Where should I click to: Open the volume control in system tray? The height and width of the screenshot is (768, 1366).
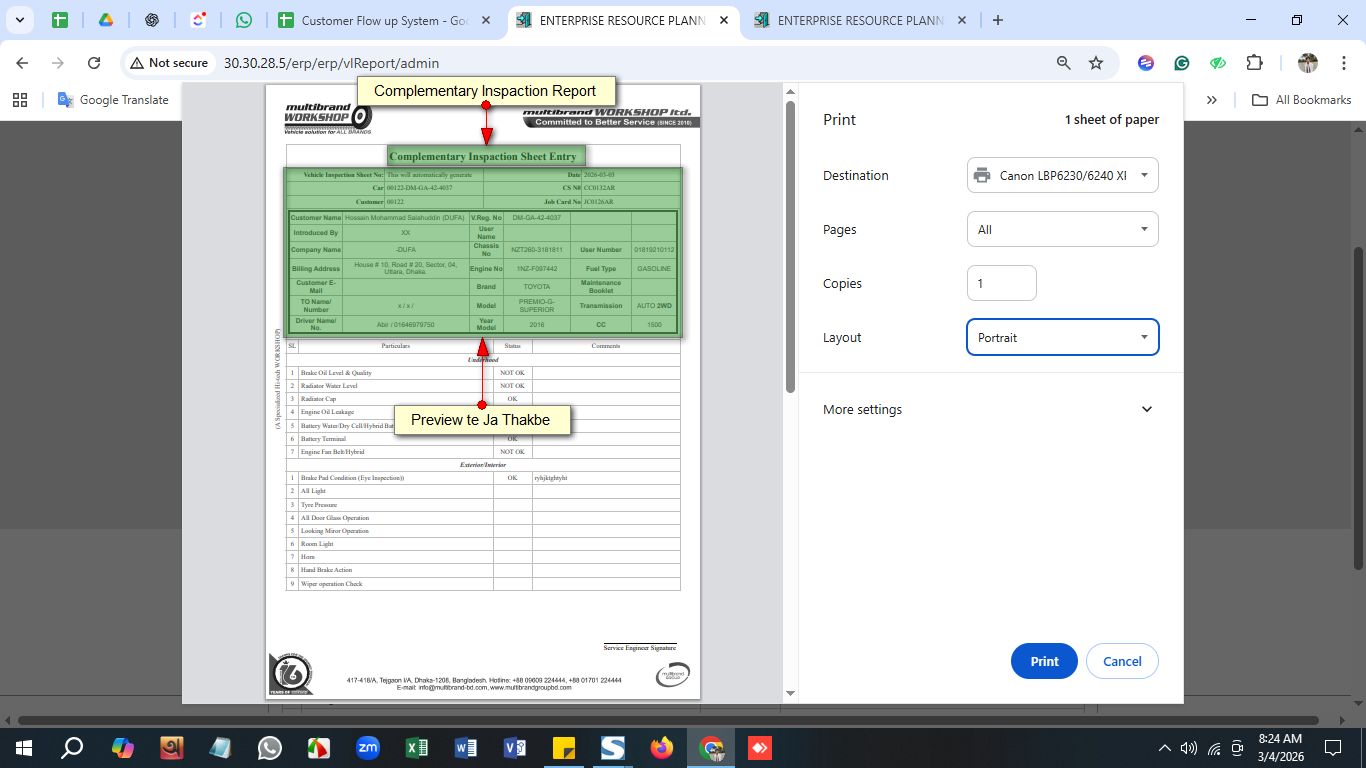coord(1189,748)
